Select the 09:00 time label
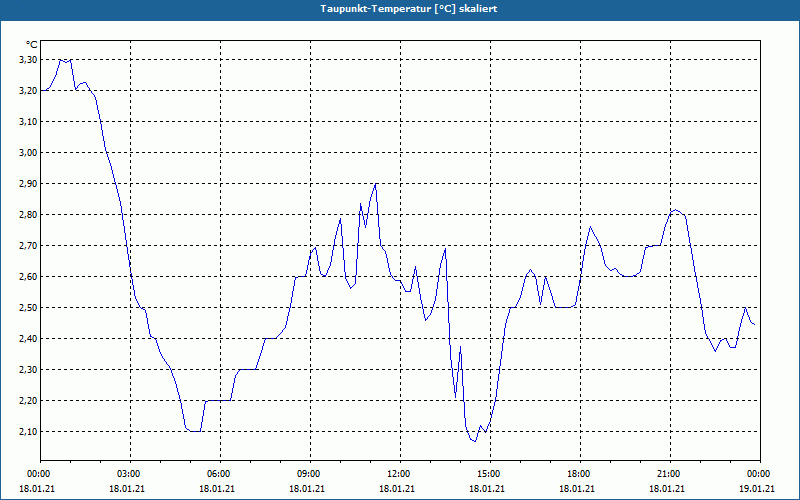Viewport: 800px width, 500px height. pos(310,474)
